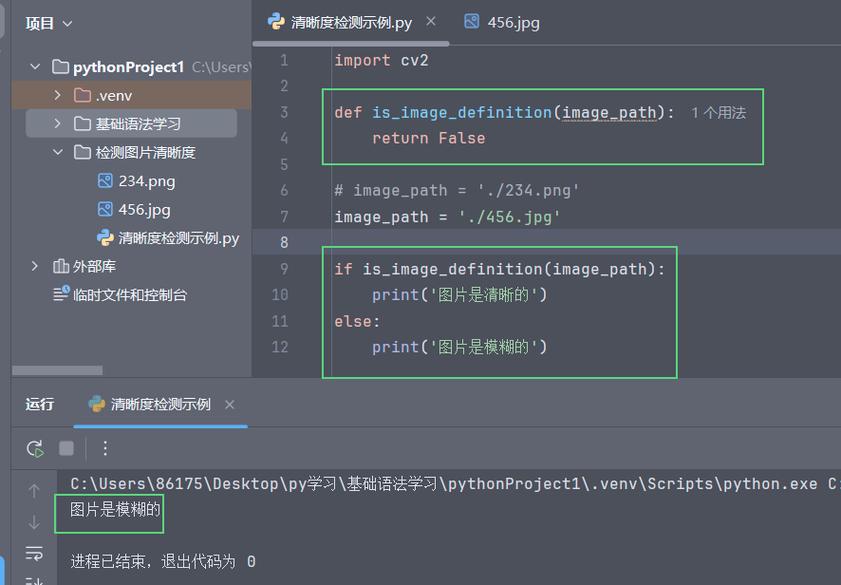Close the 清晰度检测示例 run tab

pos(230,405)
